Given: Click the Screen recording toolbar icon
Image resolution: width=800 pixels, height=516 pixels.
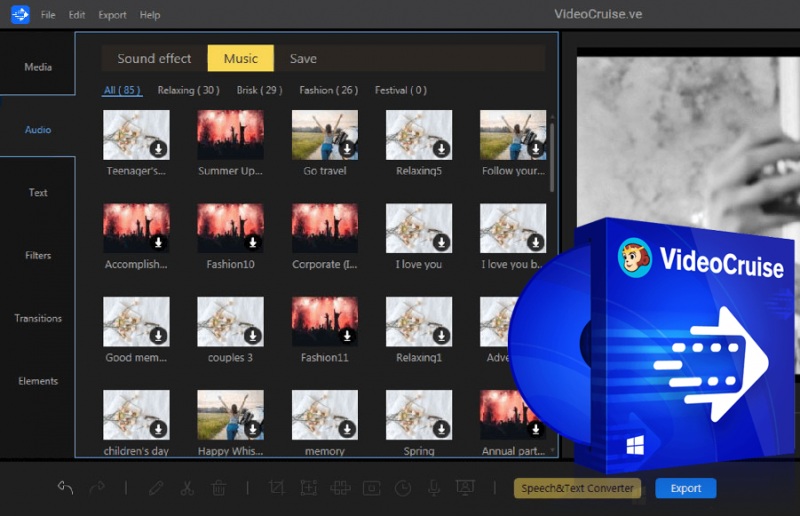Looking at the screenshot, I should click(465, 487).
